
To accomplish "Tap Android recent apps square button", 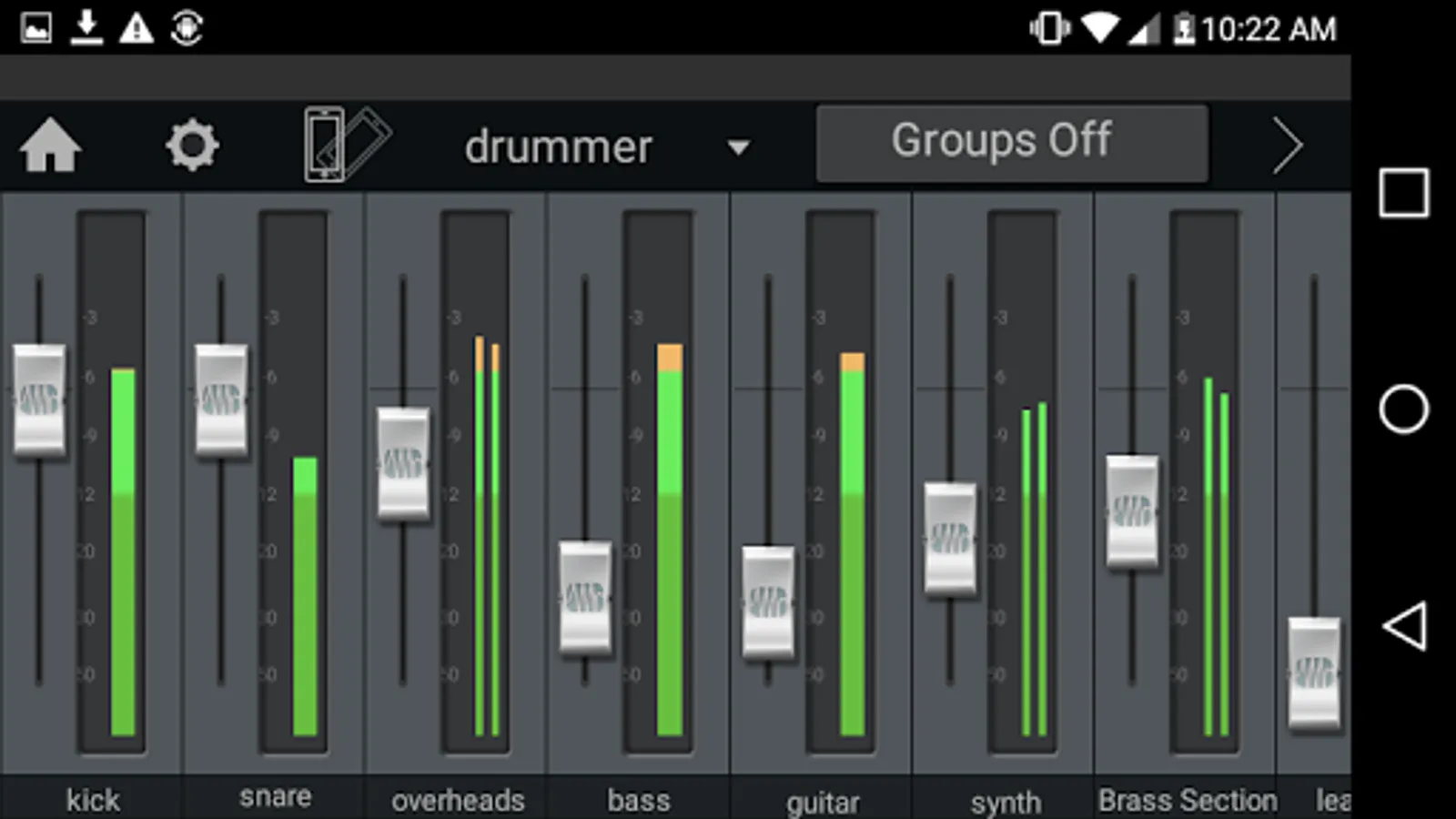I will (1403, 193).
